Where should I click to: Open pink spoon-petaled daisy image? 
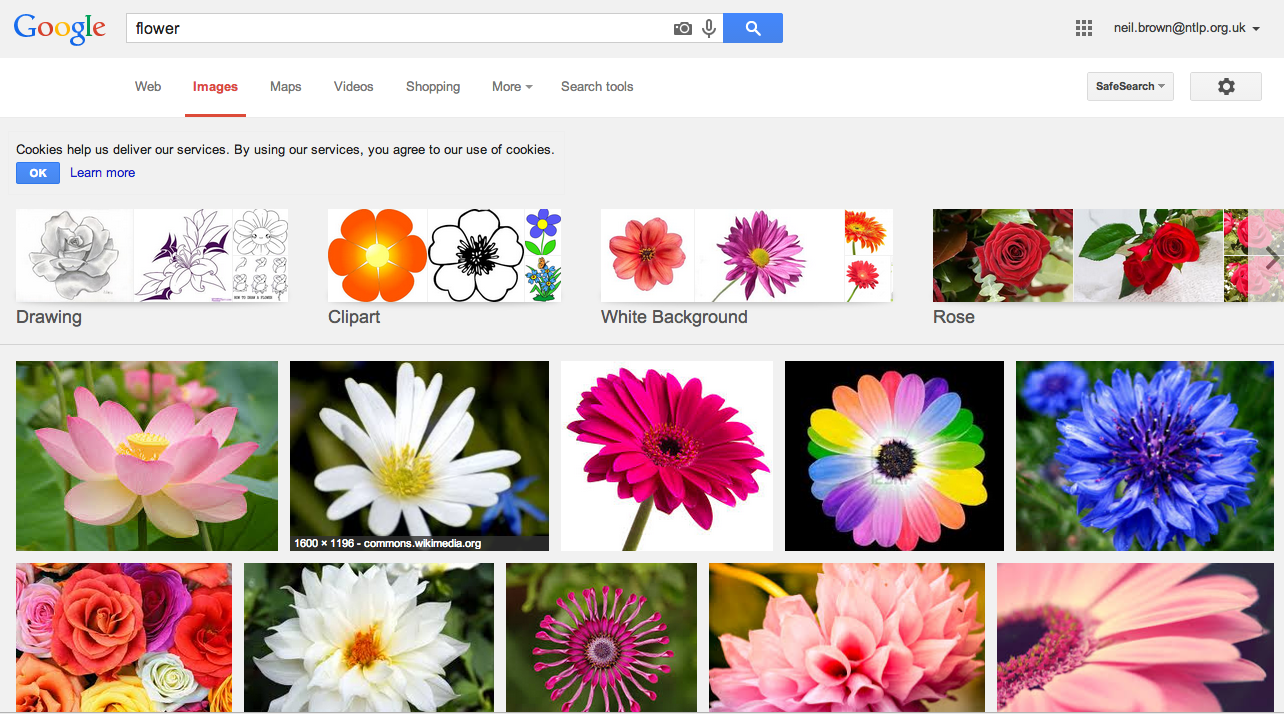601,638
